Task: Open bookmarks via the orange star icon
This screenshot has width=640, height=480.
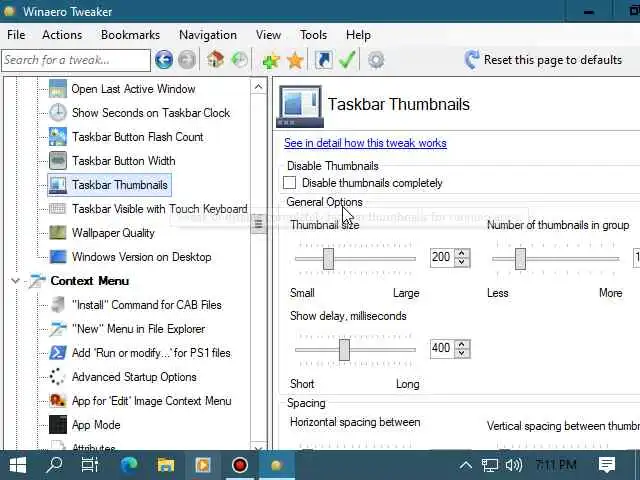Action: tap(295, 60)
